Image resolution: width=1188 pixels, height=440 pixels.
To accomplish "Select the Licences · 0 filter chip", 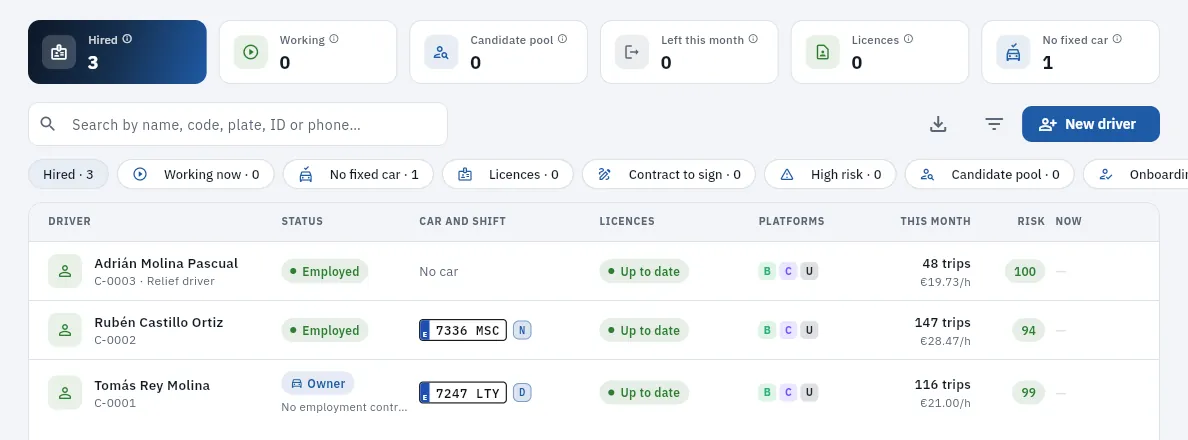I will tap(508, 174).
